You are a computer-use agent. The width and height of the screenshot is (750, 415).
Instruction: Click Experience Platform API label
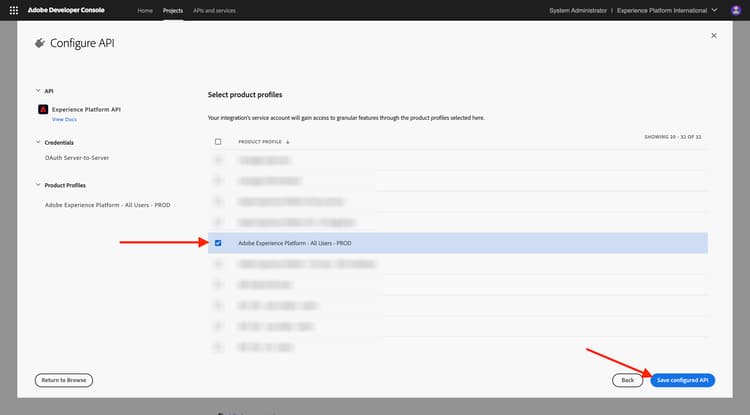point(86,109)
